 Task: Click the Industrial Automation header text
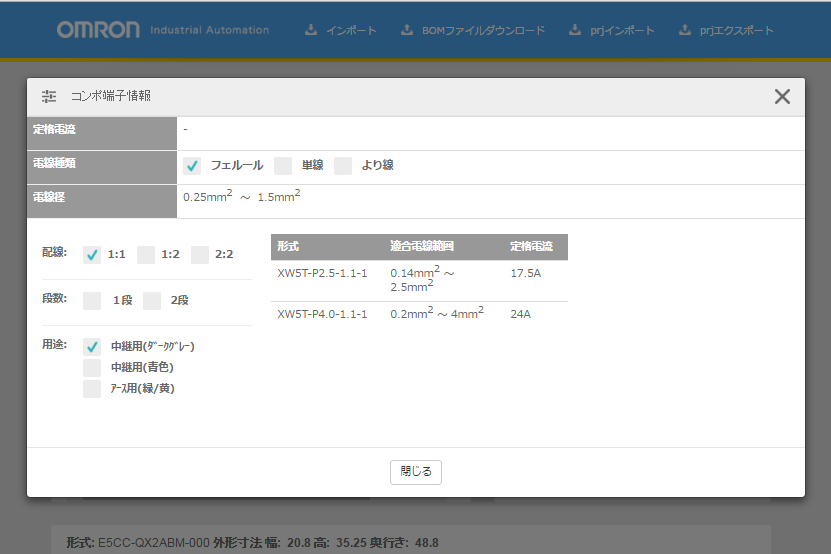(x=209, y=30)
